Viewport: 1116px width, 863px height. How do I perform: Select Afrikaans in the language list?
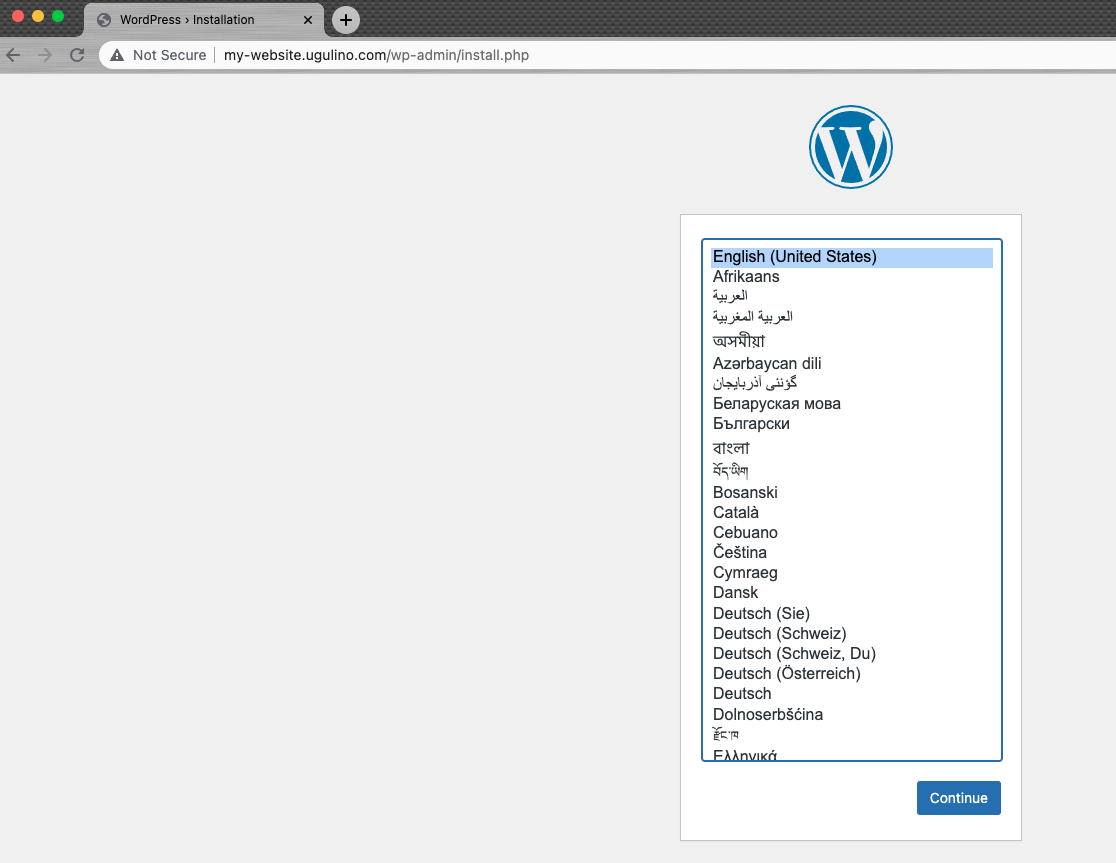(852, 277)
